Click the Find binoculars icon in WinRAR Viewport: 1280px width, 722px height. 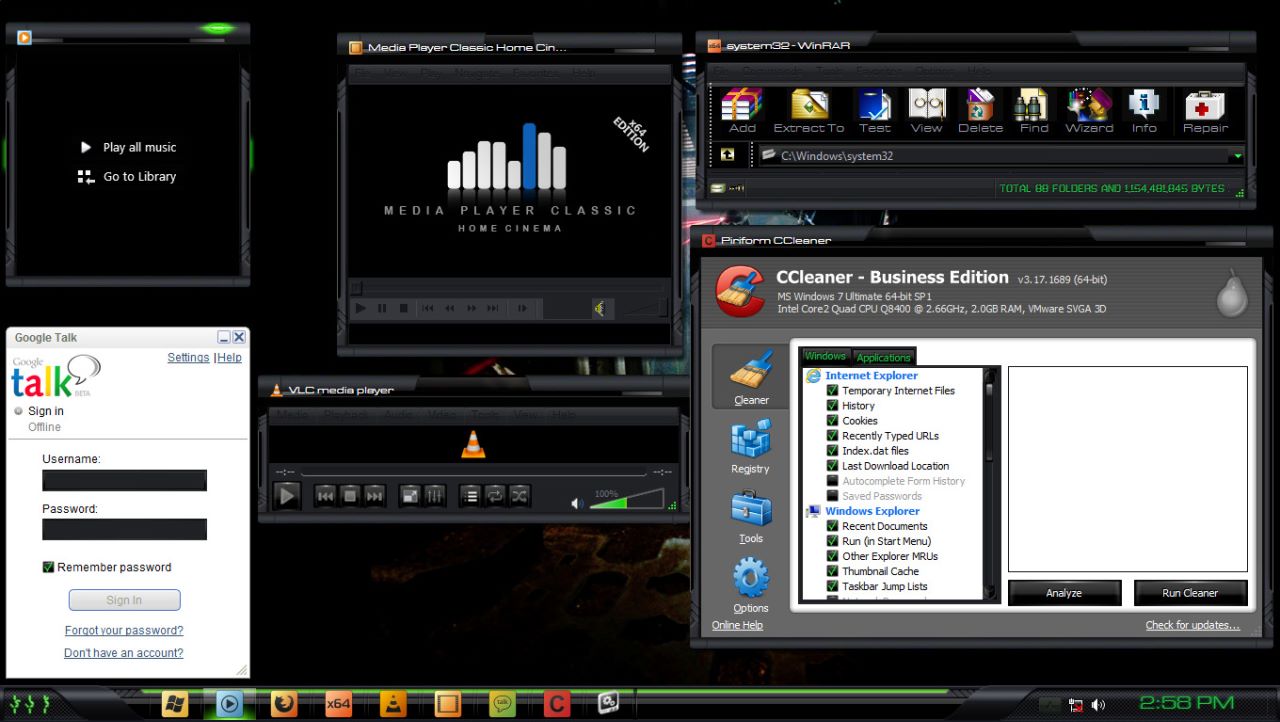[x=1034, y=110]
